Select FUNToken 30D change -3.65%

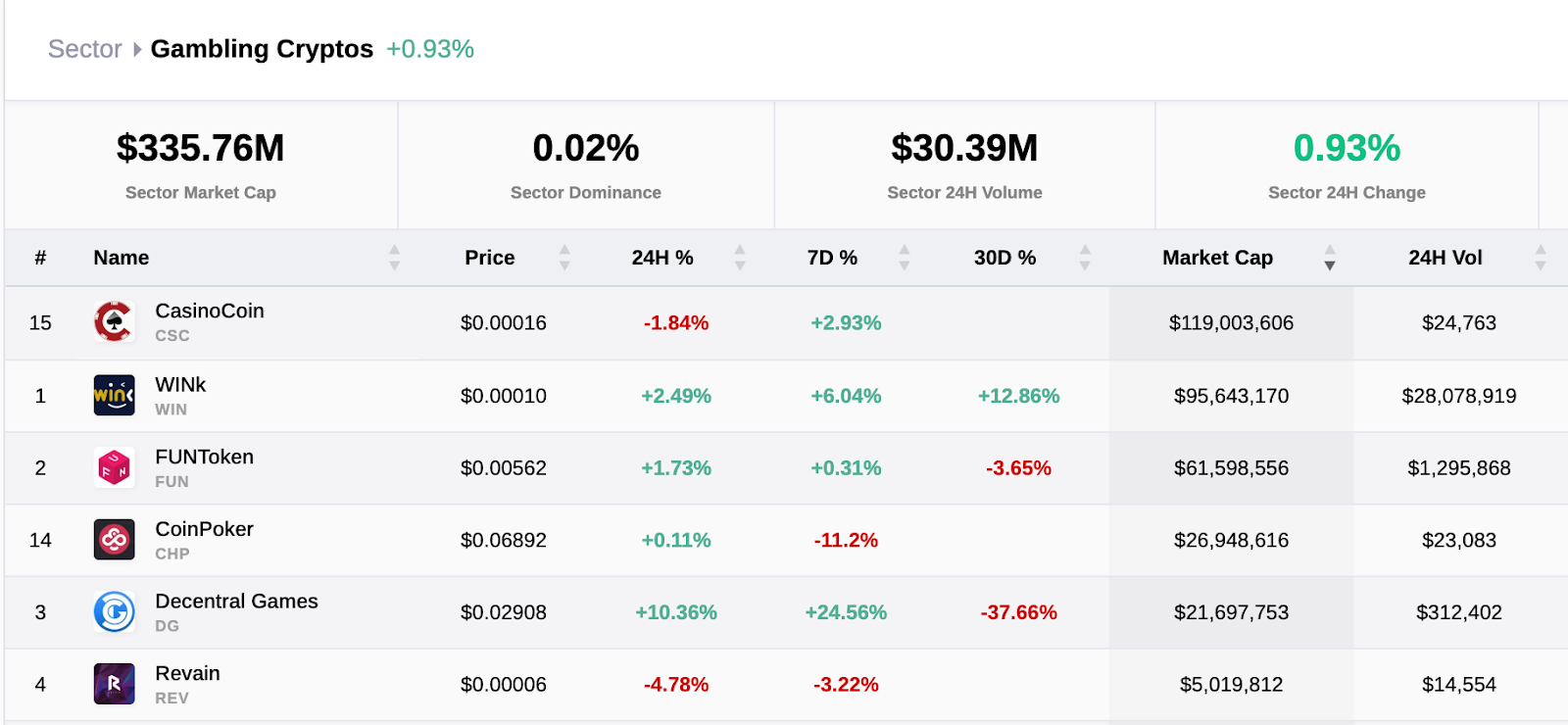tap(1018, 467)
